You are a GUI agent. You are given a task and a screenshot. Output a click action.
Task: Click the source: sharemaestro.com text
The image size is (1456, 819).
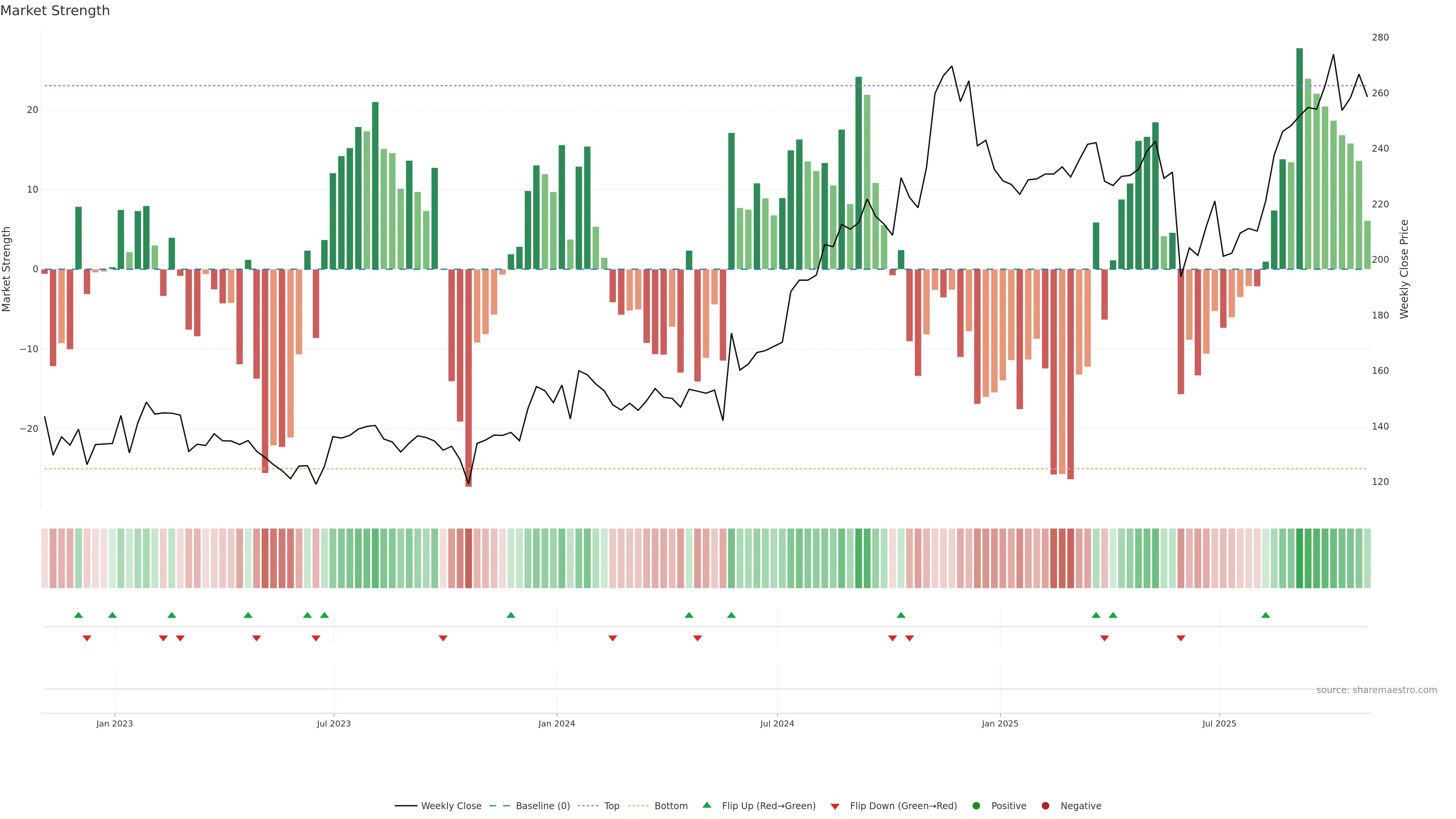pos(1376,690)
